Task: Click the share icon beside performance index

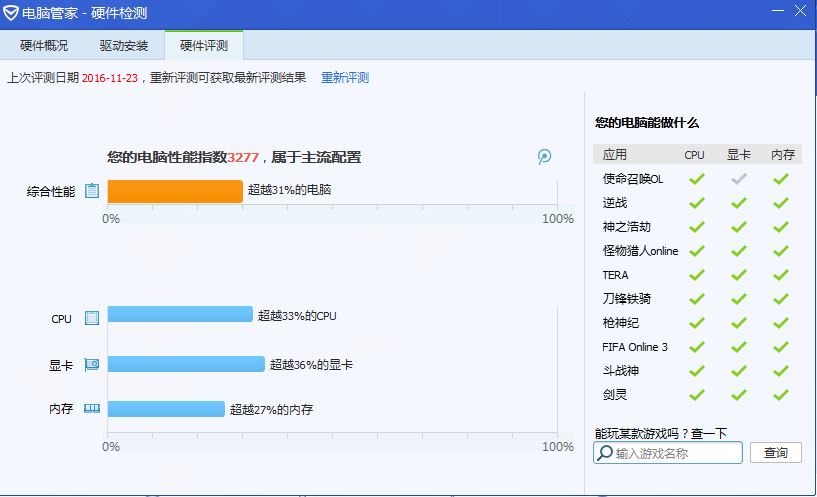Action: [544, 156]
